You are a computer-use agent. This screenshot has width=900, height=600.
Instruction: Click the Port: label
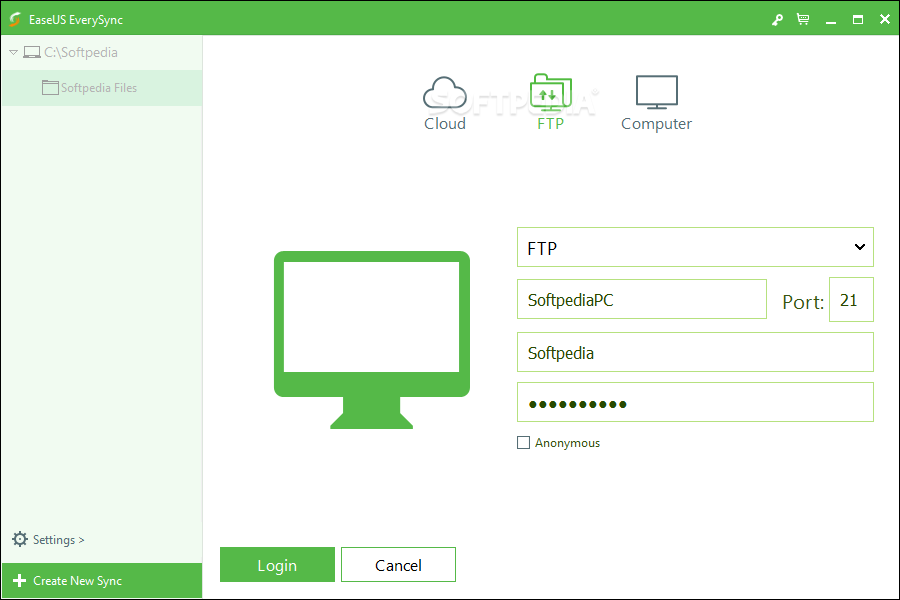click(x=803, y=302)
